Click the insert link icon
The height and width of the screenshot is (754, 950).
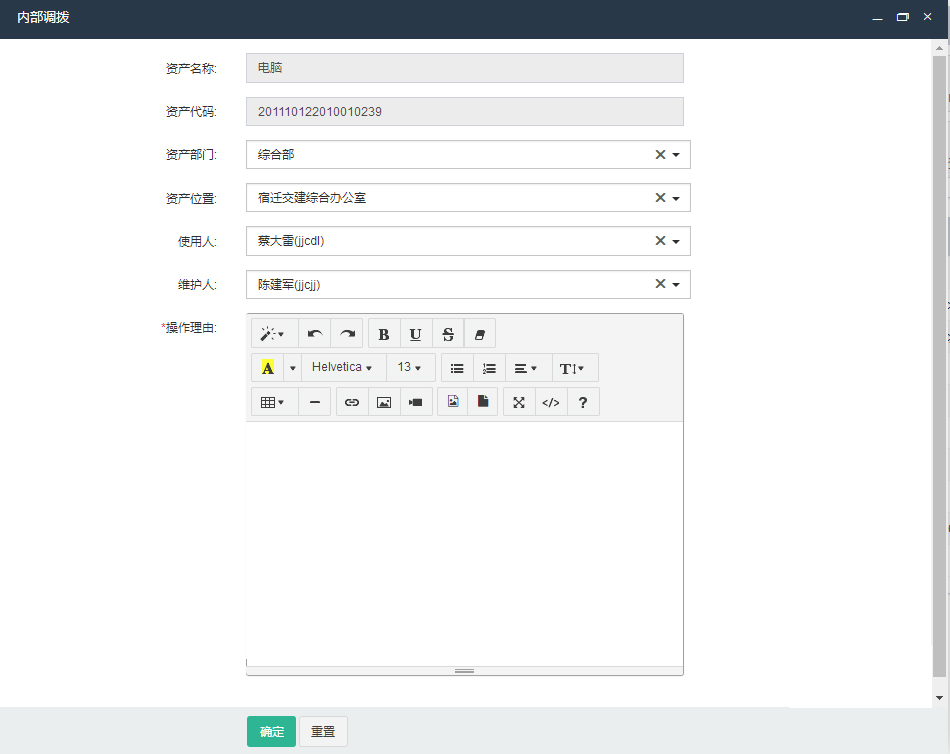point(351,402)
